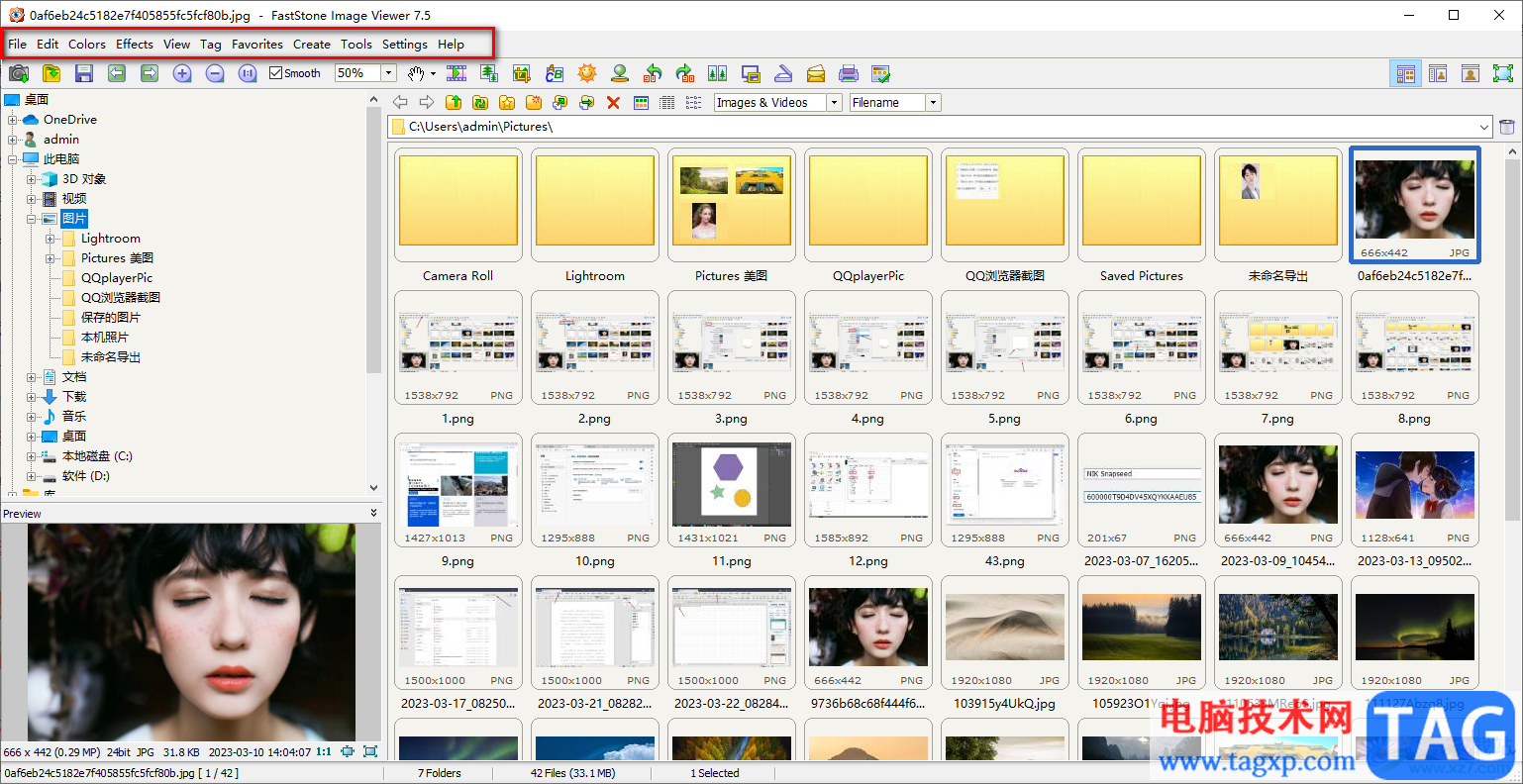Click the Zoom In magnifier icon

click(182, 73)
